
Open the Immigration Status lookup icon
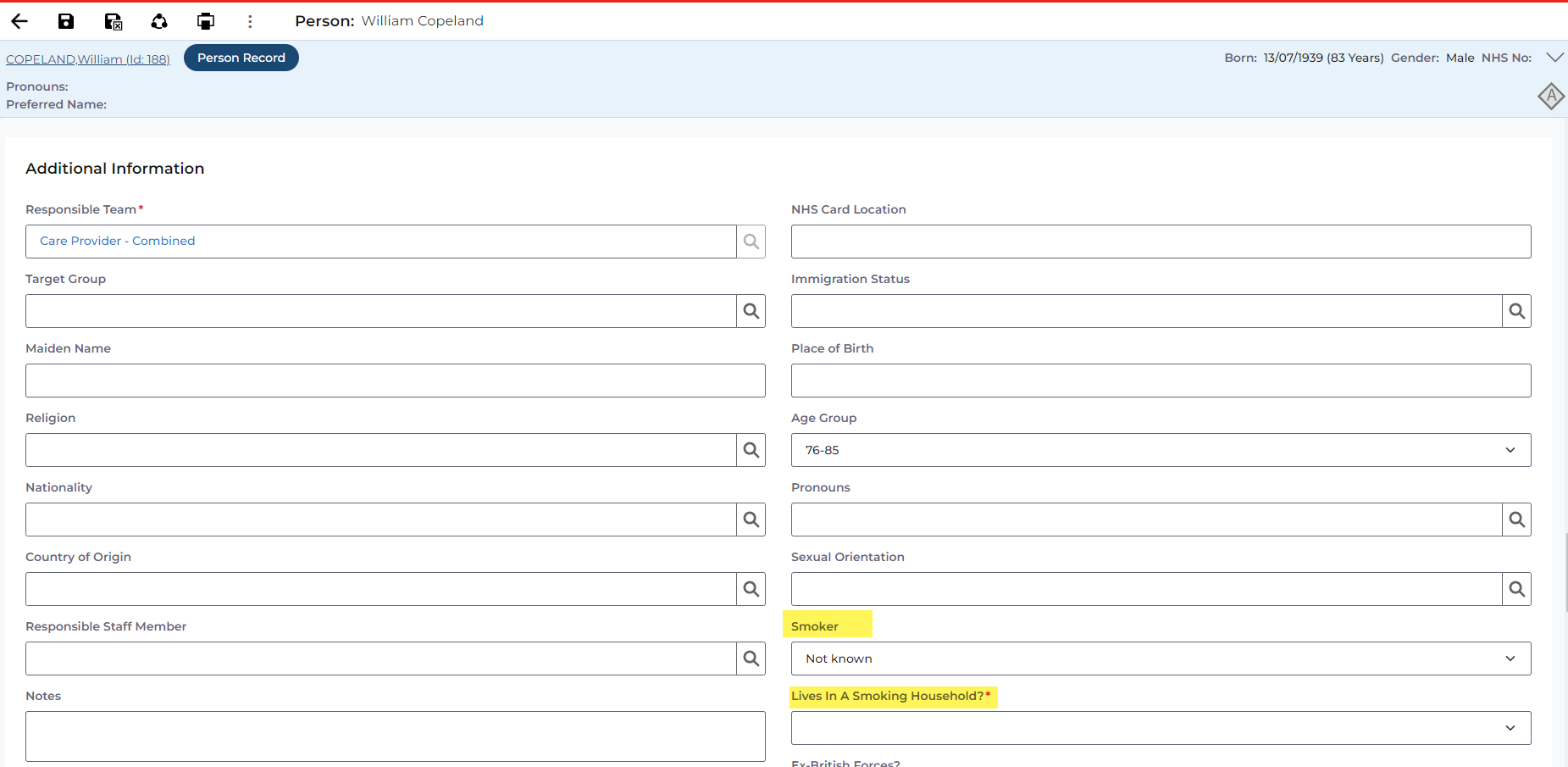tap(1517, 311)
